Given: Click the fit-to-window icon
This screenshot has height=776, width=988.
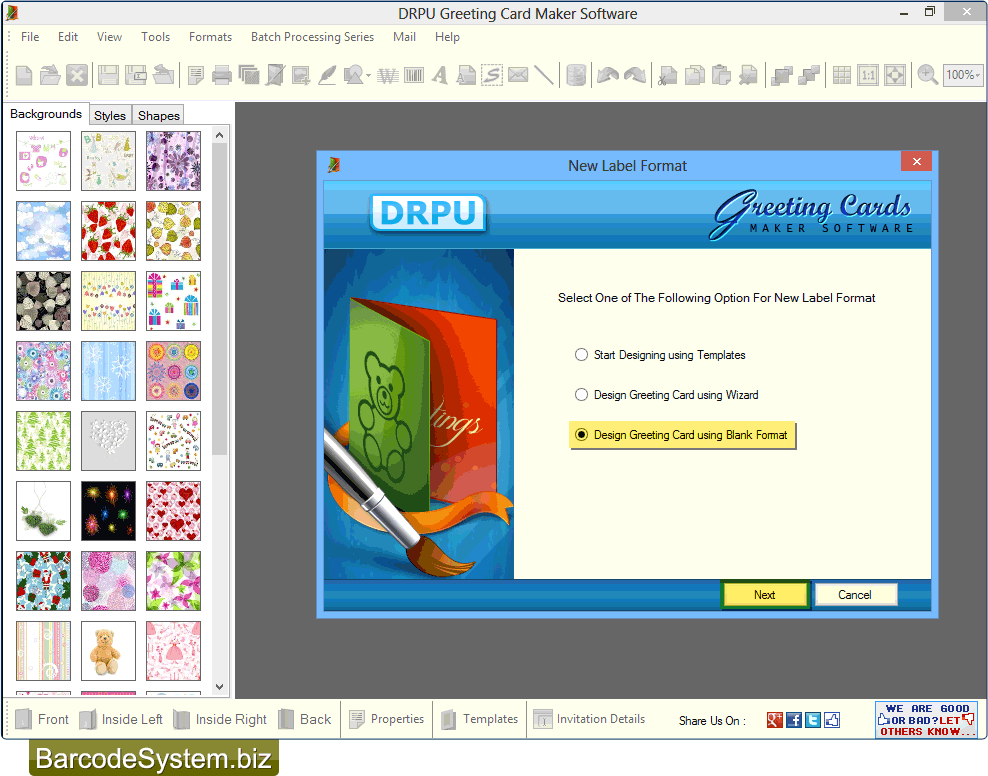Looking at the screenshot, I should pyautogui.click(x=895, y=76).
